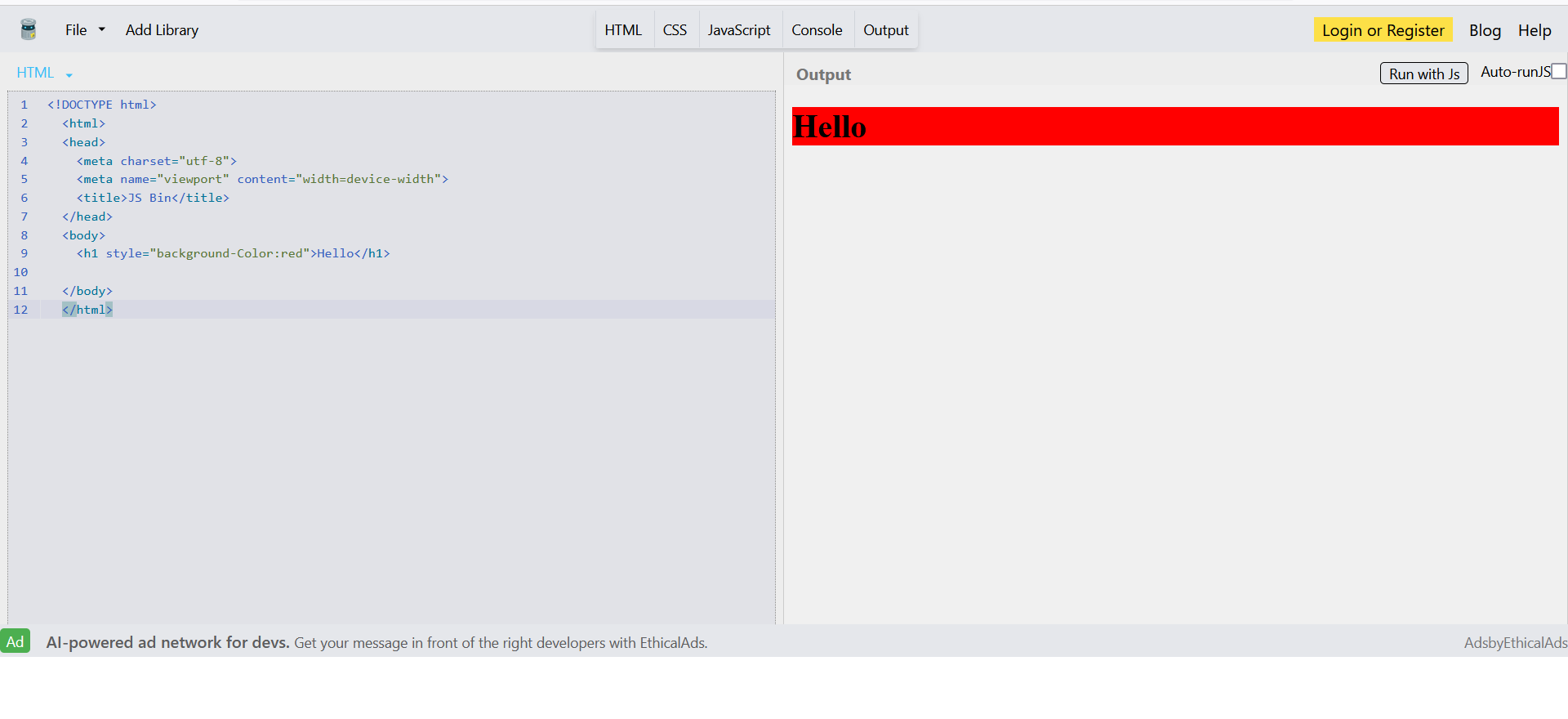Click the '</head>' closing tag line
Viewport: 1568px width, 719px height.
click(87, 217)
